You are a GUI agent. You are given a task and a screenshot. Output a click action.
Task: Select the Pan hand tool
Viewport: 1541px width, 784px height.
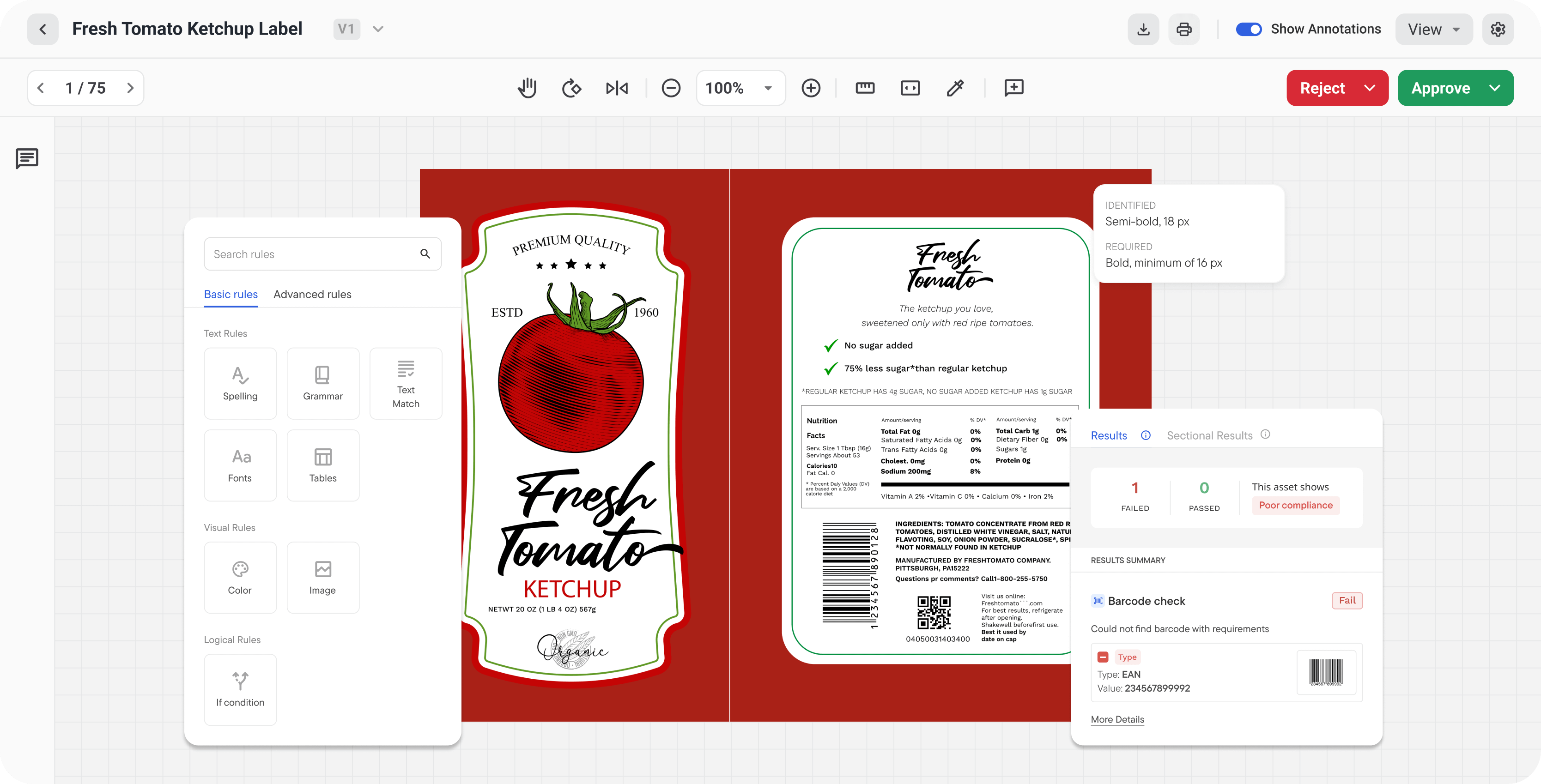(527, 88)
